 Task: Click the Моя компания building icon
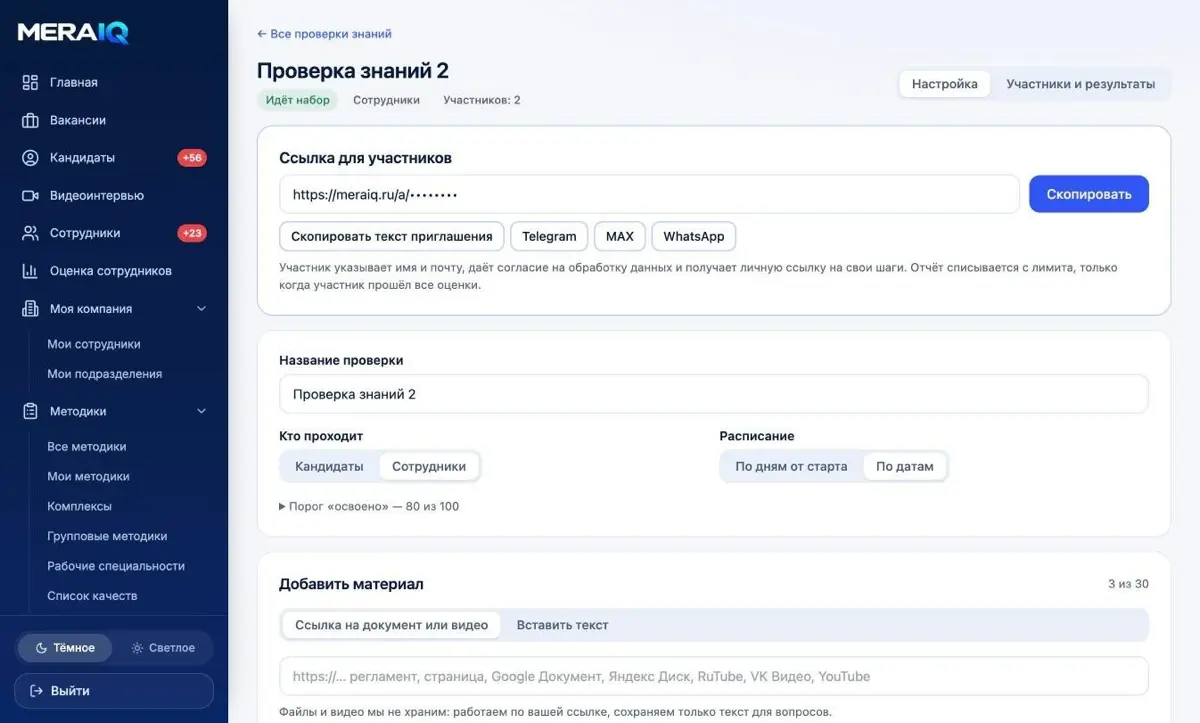coord(30,309)
